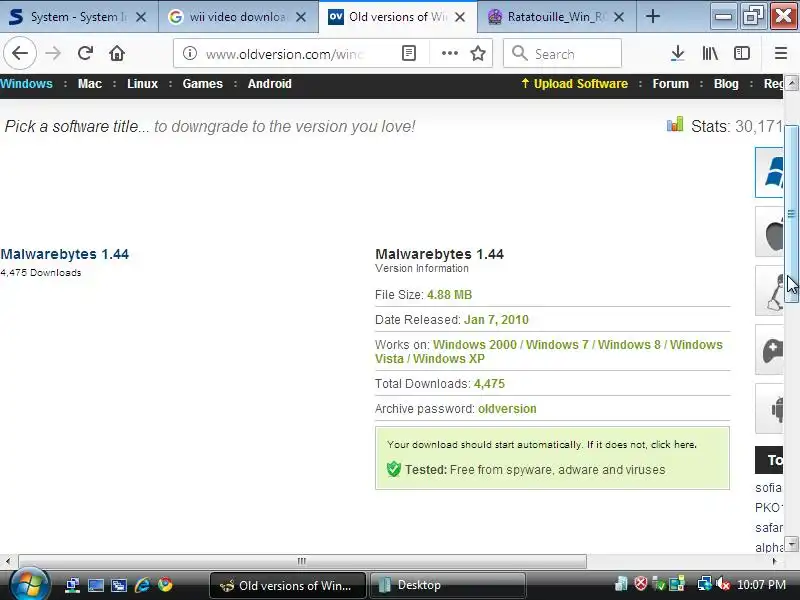Close the Ratatouille_Win tab
Viewport: 800px width, 600px height.
(619, 17)
